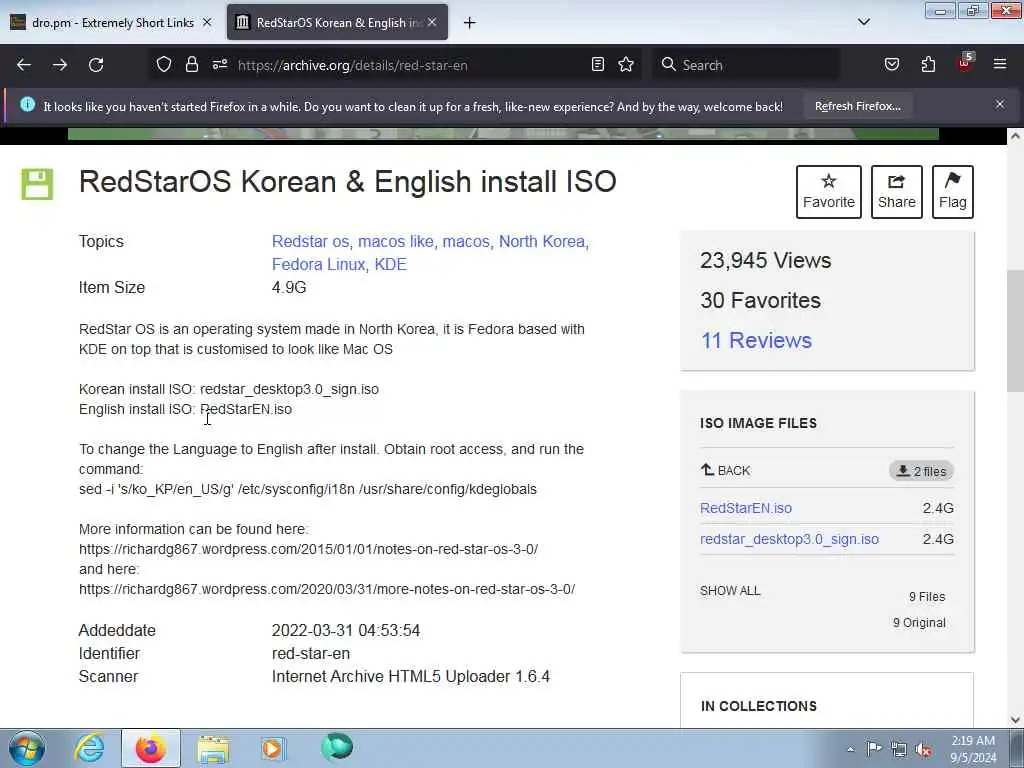This screenshot has height=768, width=1024.
Task: Bookmark this page with the star icon
Action: point(626,65)
